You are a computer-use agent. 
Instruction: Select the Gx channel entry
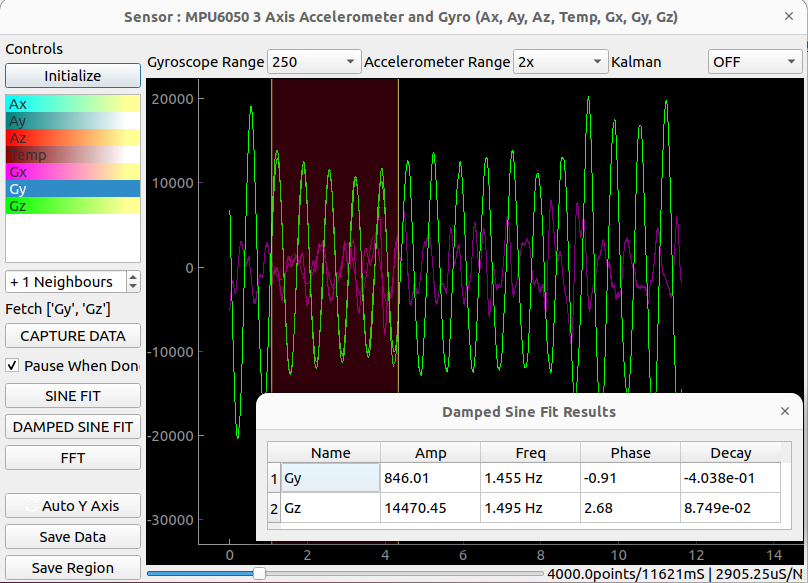point(73,172)
